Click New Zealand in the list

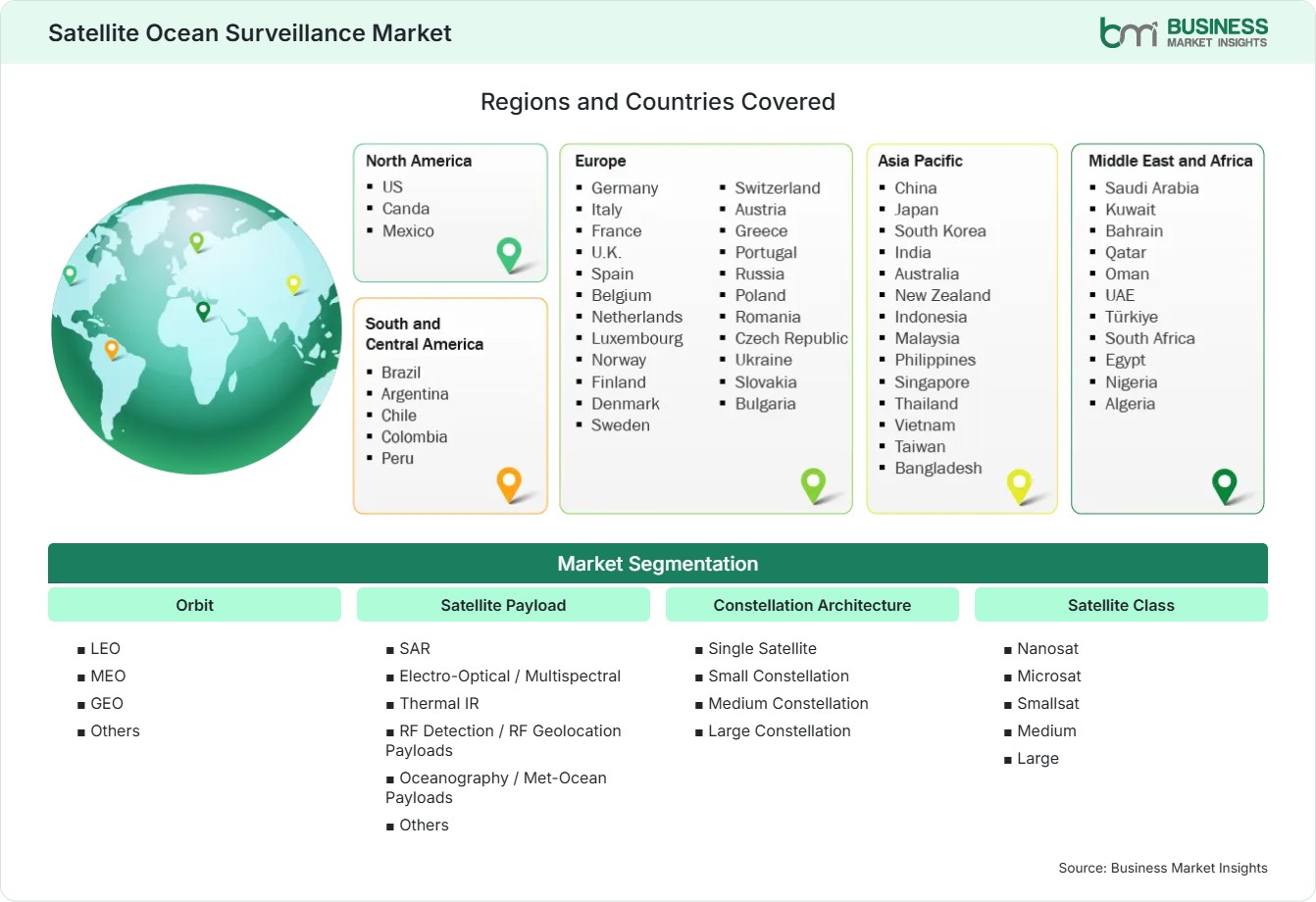(x=942, y=296)
